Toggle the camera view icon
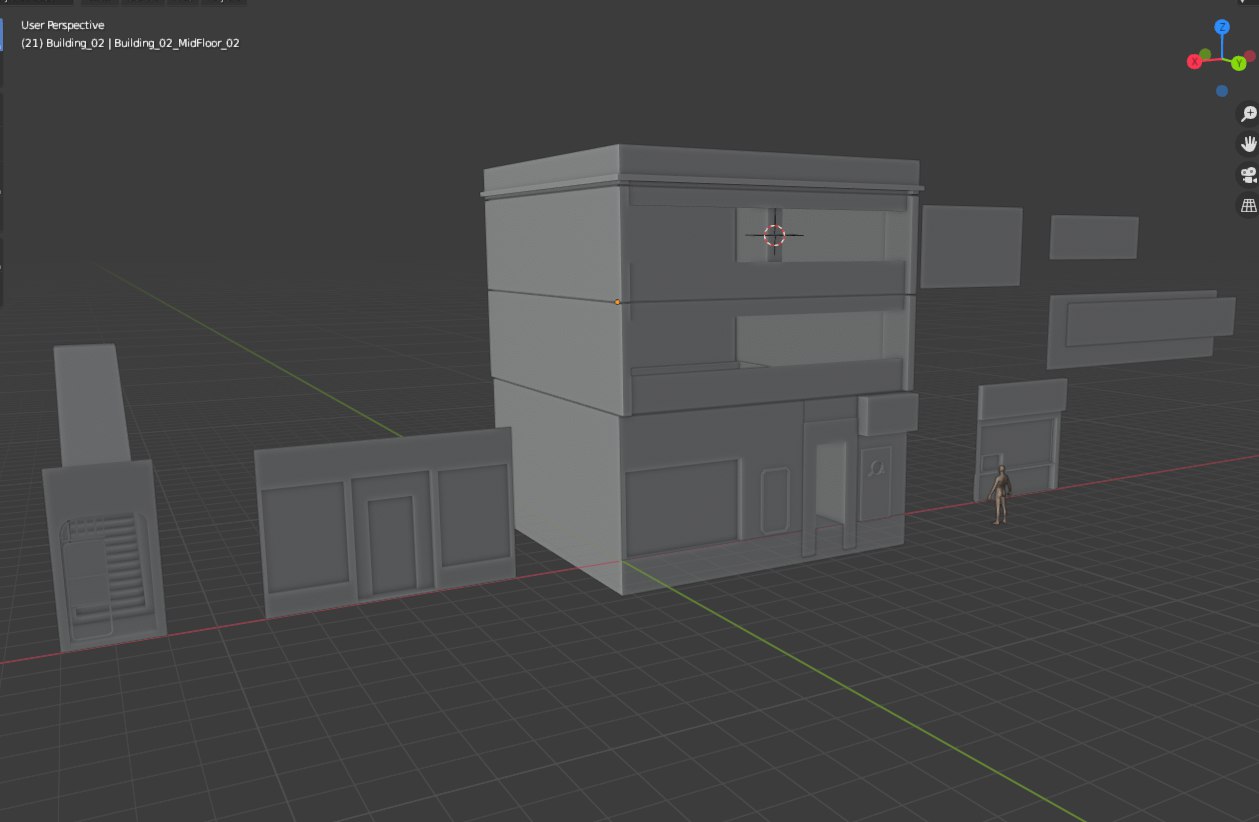Viewport: 1259px width, 822px height. coord(1248,175)
